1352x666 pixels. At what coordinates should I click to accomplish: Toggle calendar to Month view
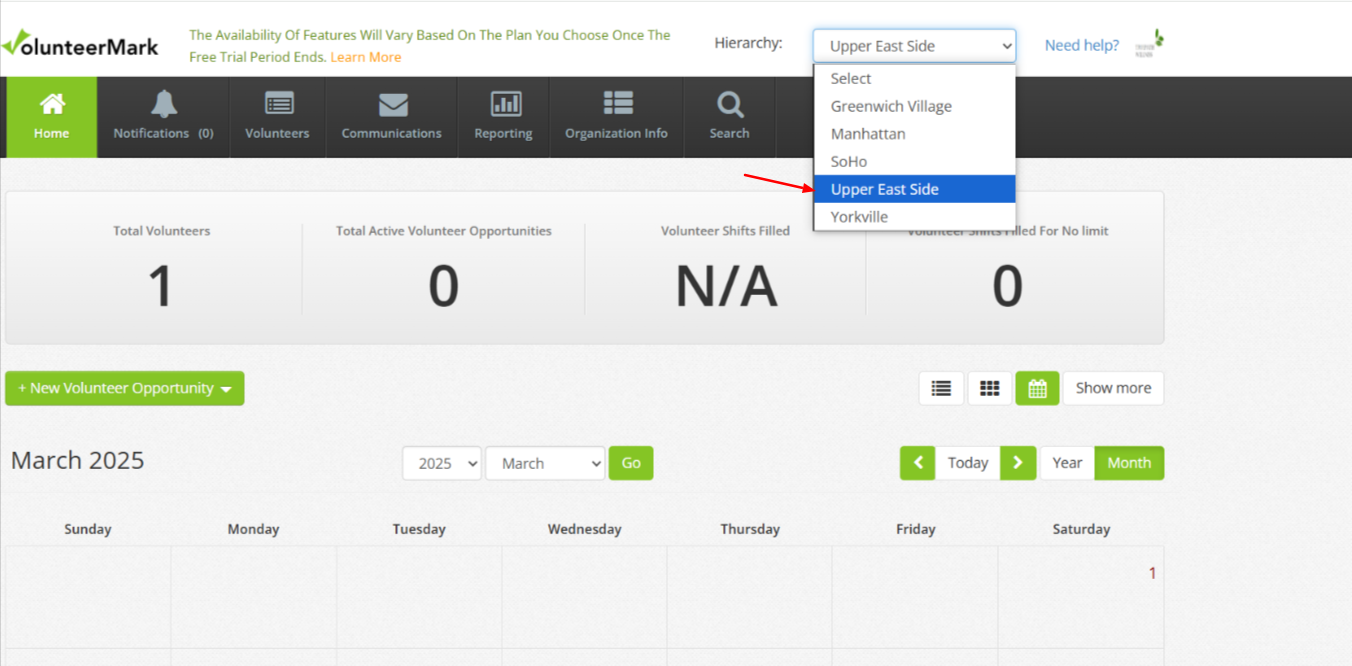1129,463
